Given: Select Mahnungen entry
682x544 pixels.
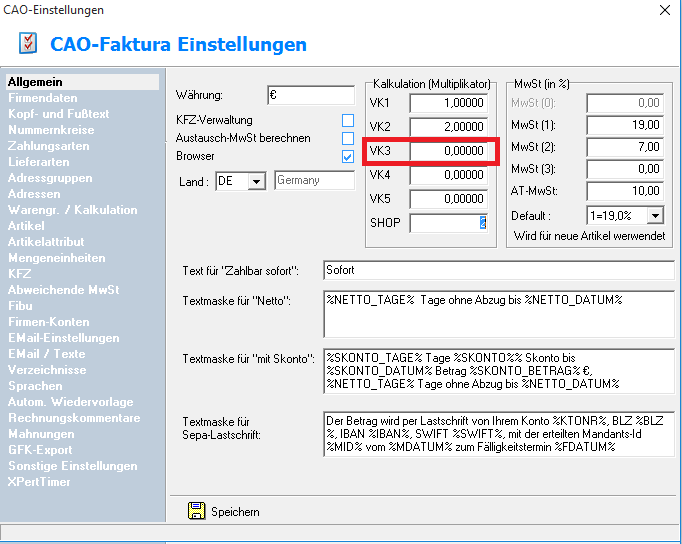Looking at the screenshot, I should pos(41,434).
